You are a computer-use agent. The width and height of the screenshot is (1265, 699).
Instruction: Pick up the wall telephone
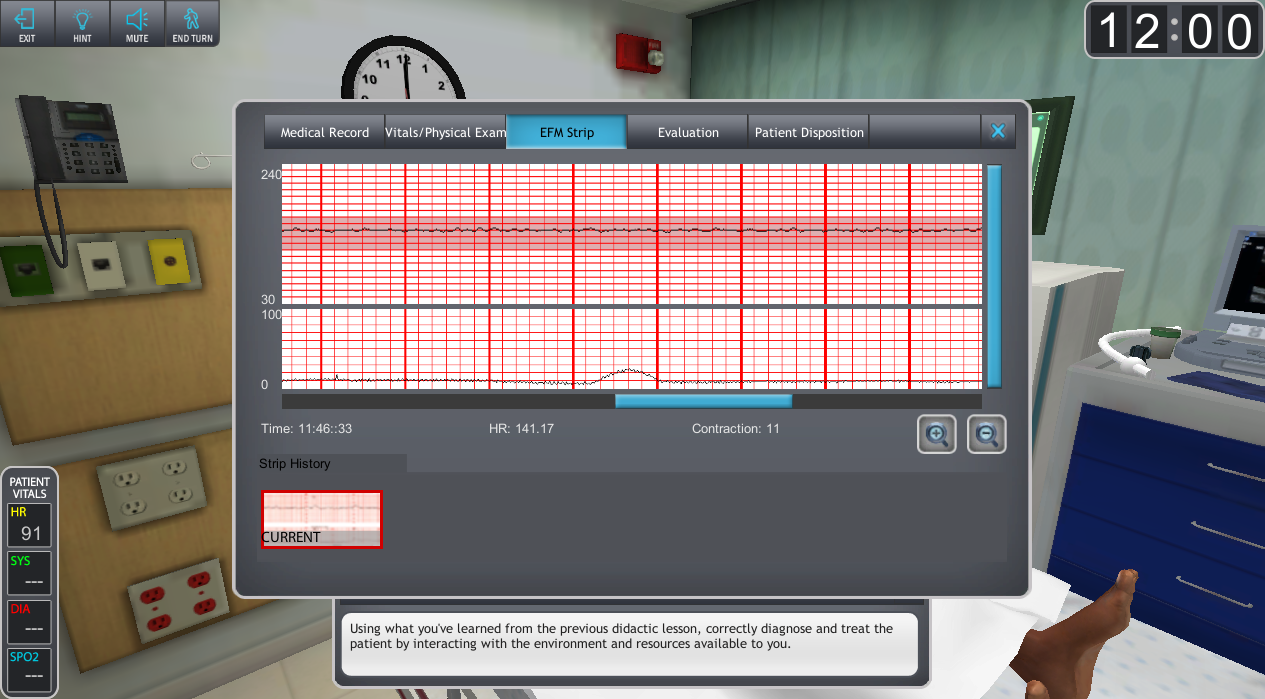(75, 140)
